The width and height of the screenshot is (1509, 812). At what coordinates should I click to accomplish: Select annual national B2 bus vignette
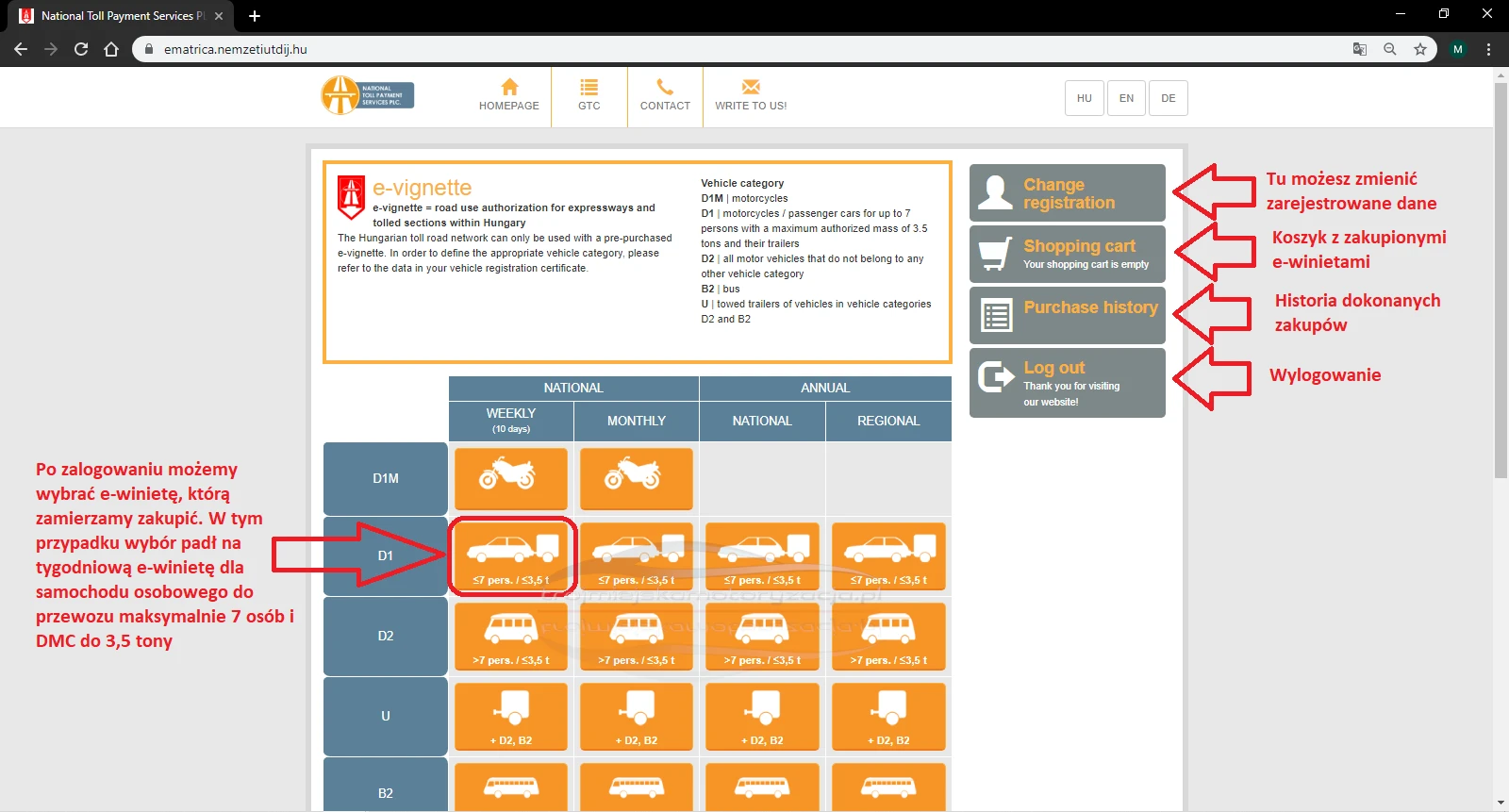[x=762, y=787]
